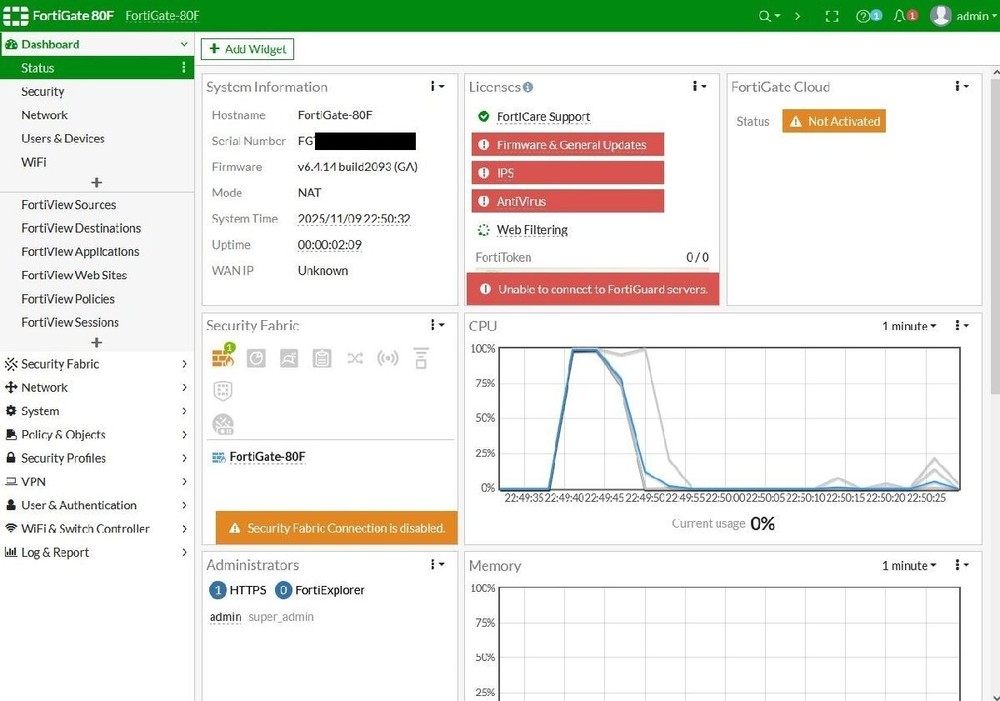Click the FortiGate 80F logo icon
This screenshot has width=1000, height=701.
tap(16, 16)
